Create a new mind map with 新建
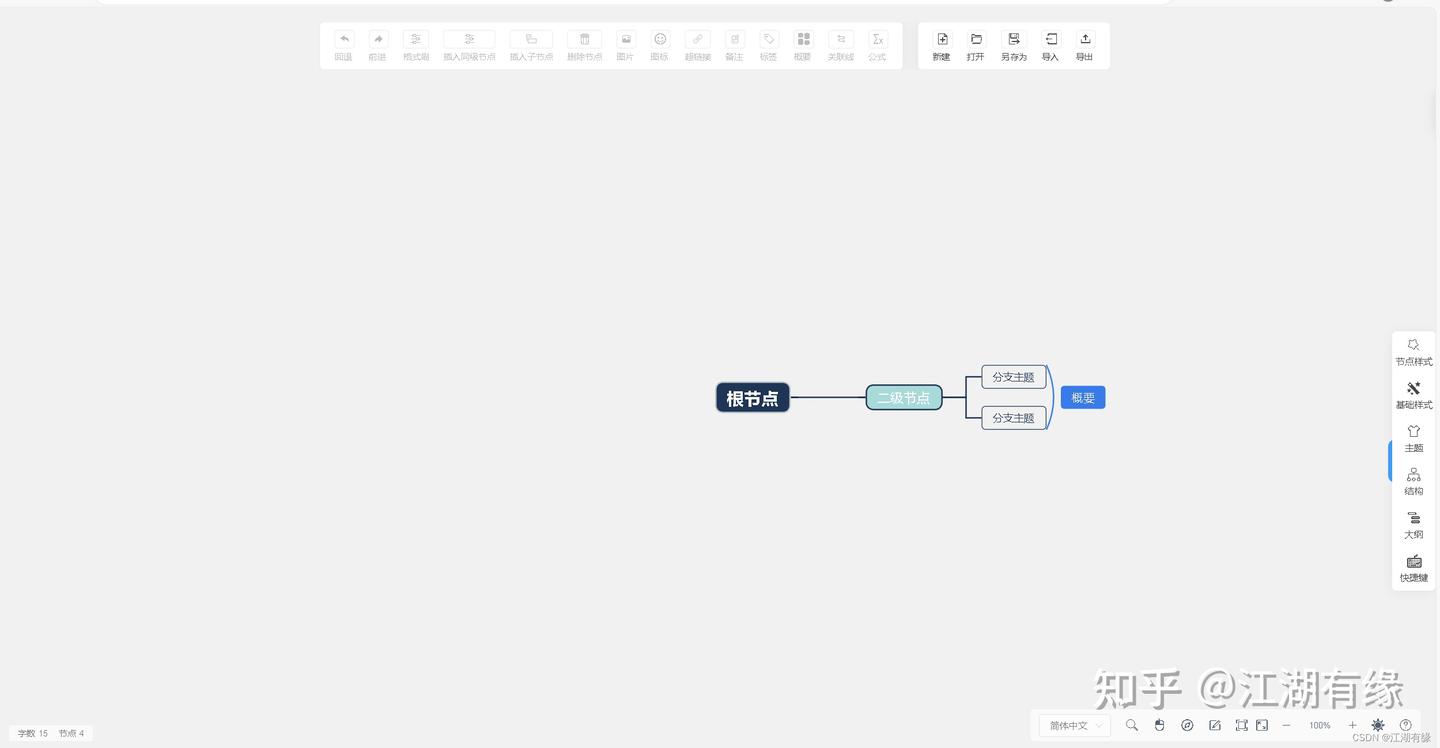 tap(941, 45)
